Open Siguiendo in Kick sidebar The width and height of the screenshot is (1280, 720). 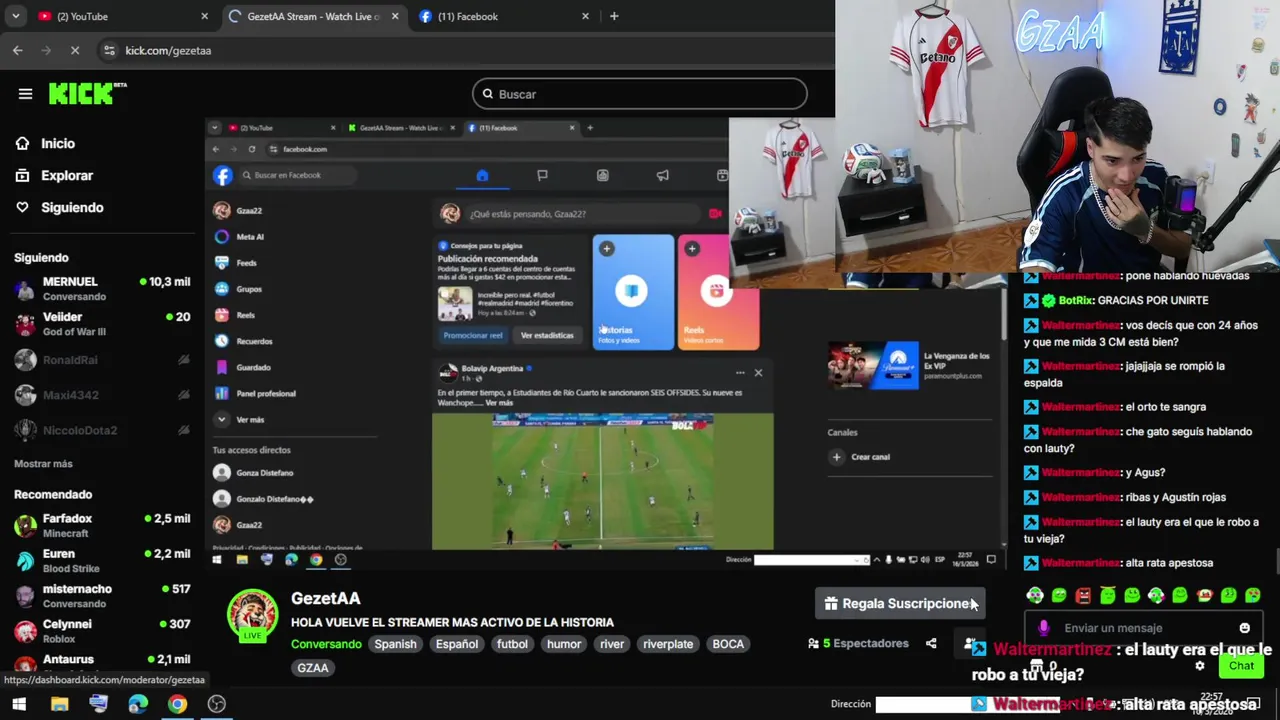click(59, 207)
